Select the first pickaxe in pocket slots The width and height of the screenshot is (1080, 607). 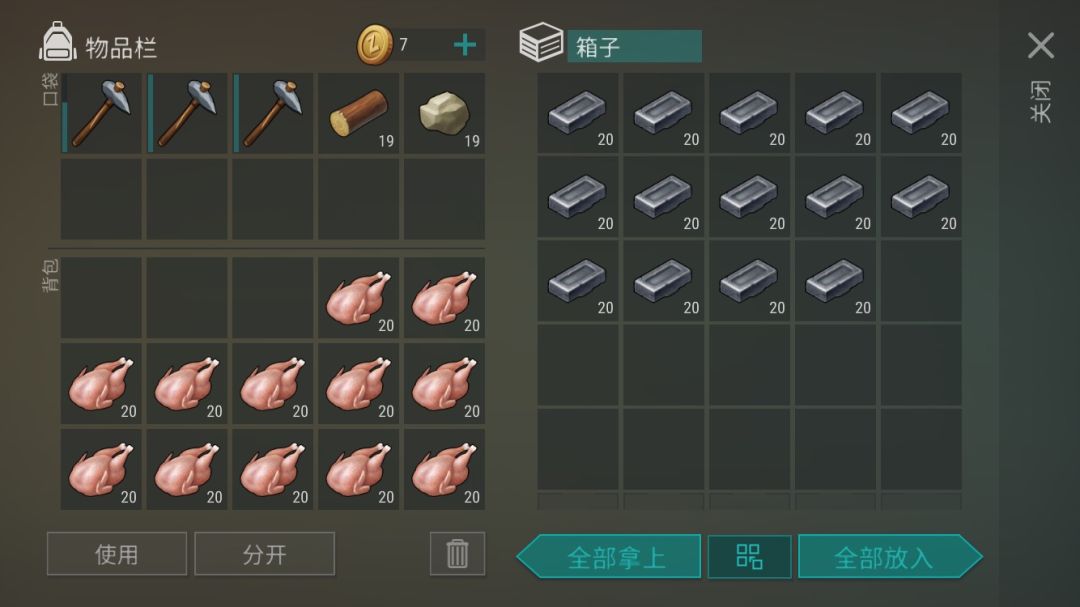[x=101, y=114]
